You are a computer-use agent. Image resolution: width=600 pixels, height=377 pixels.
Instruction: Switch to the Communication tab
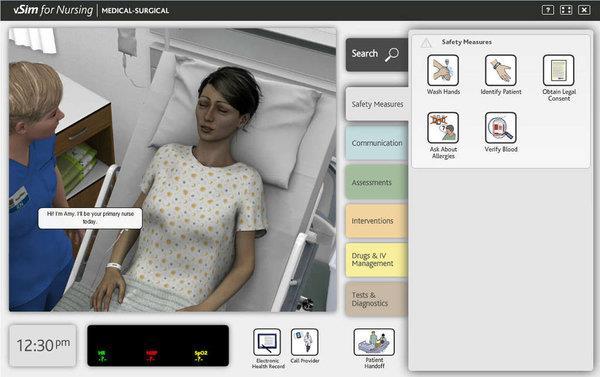pos(377,143)
